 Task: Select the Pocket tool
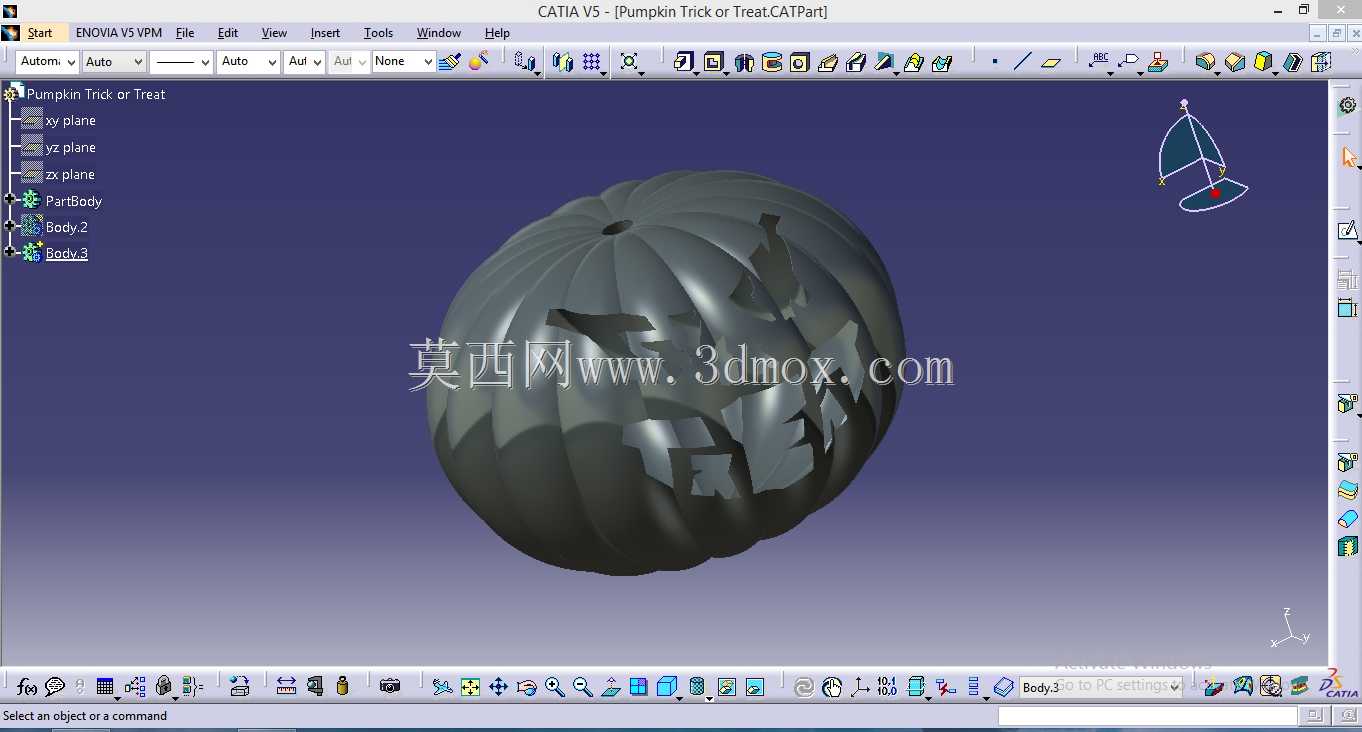click(713, 62)
